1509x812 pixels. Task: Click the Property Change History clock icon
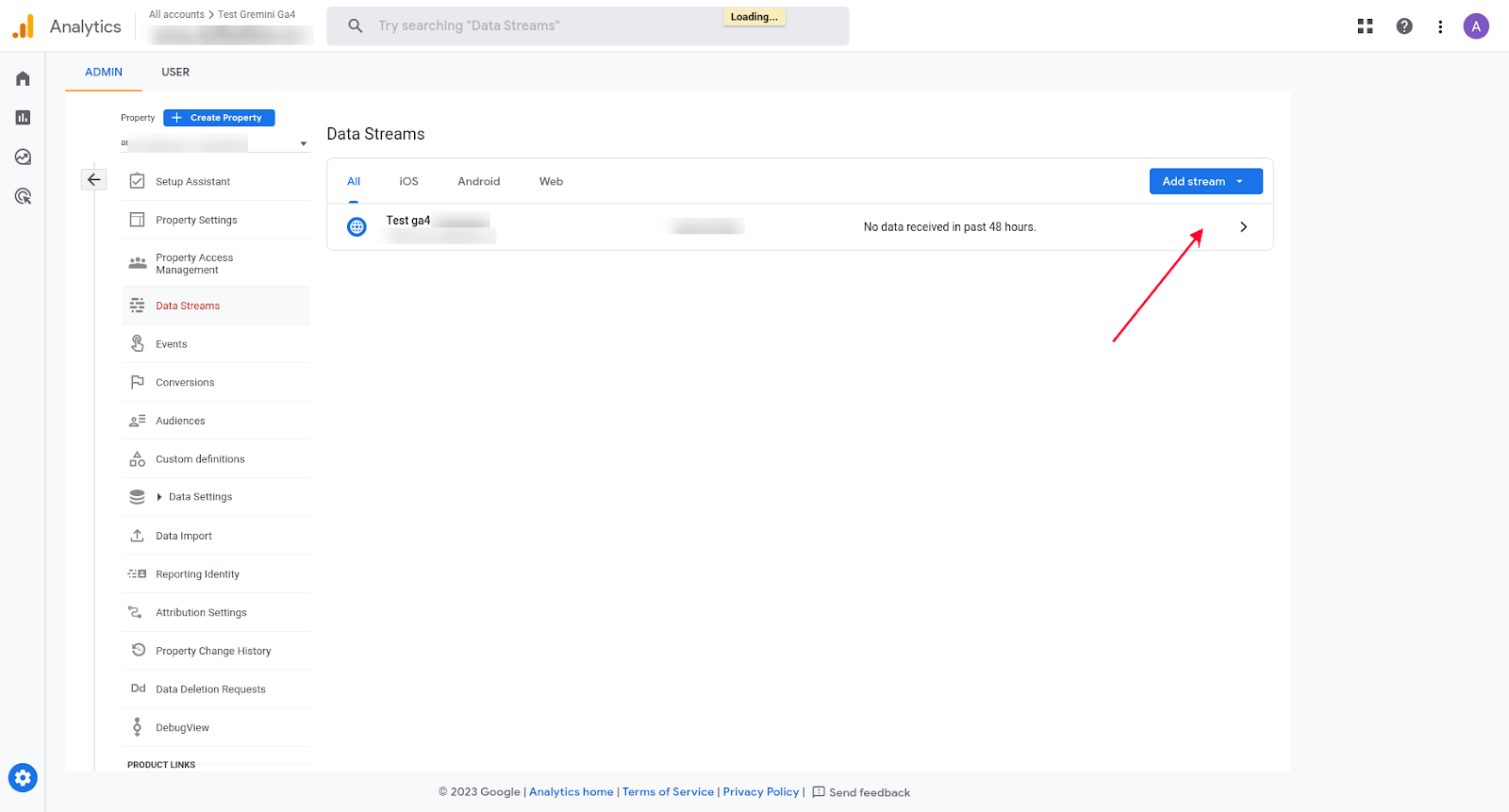pos(138,651)
